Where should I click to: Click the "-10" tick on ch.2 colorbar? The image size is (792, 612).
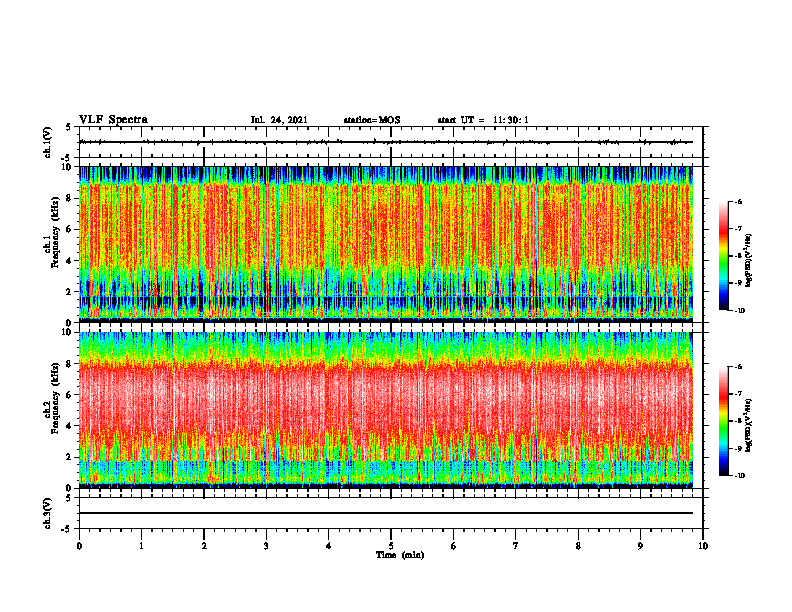(x=739, y=476)
